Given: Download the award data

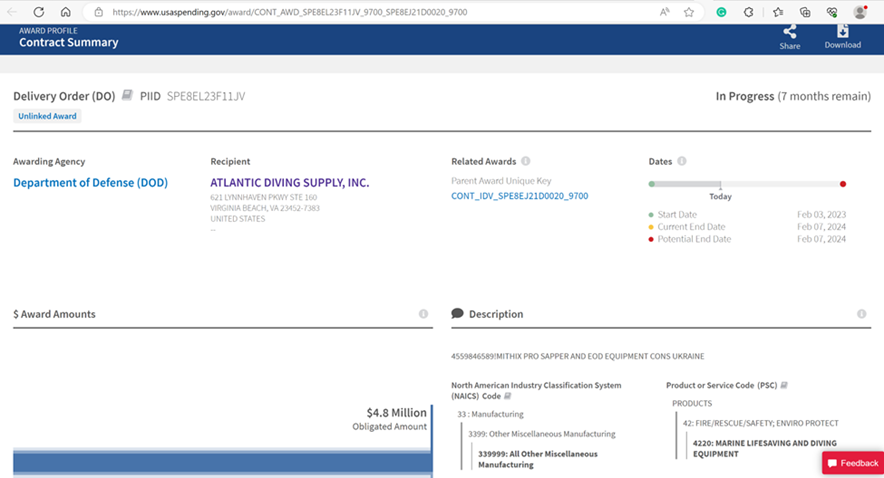Looking at the screenshot, I should (843, 37).
